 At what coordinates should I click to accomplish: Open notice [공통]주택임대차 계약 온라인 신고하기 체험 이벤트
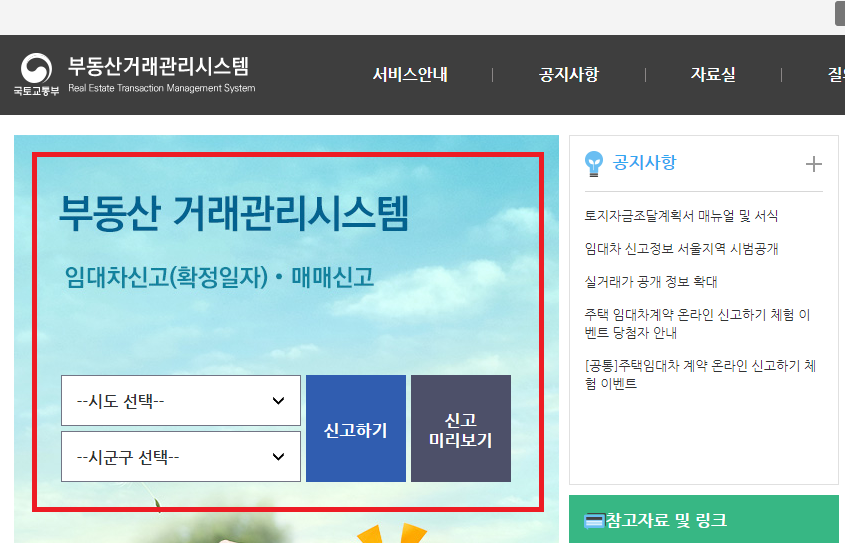[700, 374]
